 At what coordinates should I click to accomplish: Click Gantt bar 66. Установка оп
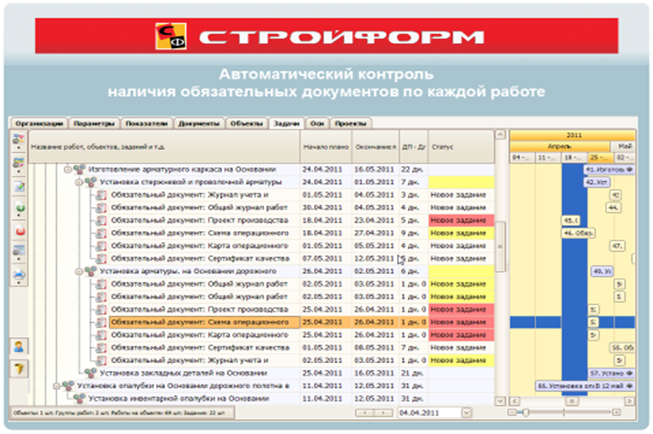tap(585, 386)
